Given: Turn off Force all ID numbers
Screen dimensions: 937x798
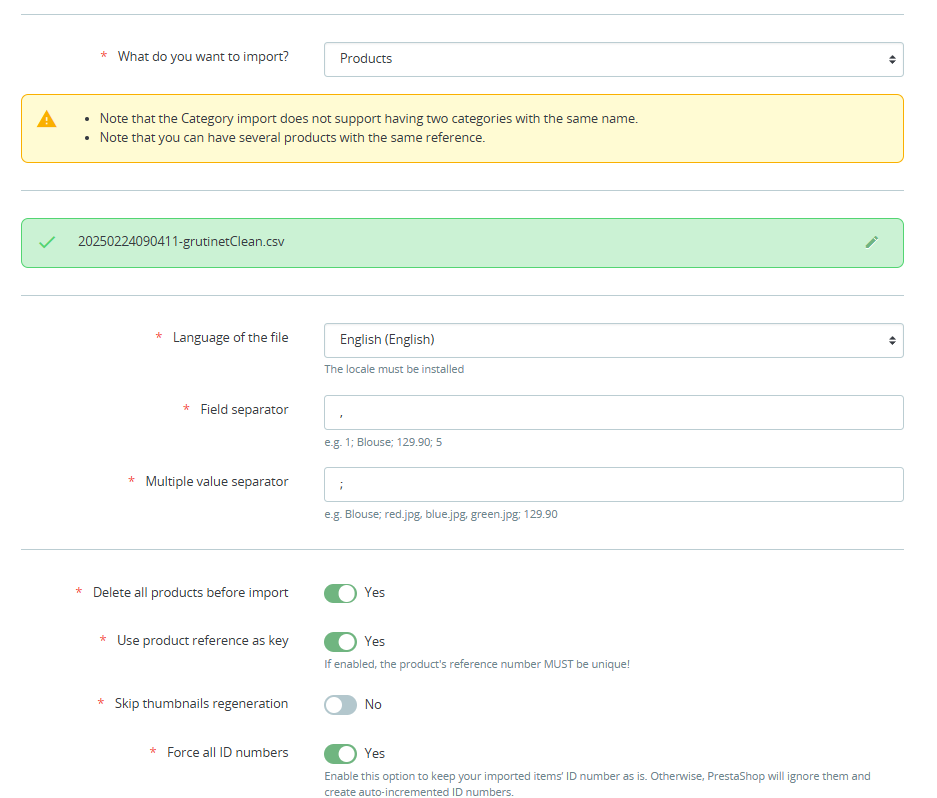Looking at the screenshot, I should 340,754.
